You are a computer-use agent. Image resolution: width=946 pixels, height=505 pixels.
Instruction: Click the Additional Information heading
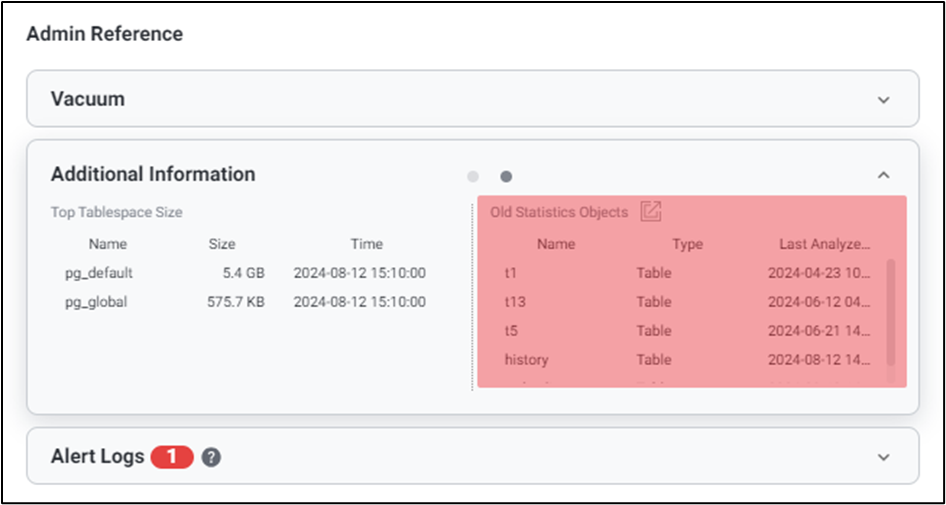(x=153, y=174)
